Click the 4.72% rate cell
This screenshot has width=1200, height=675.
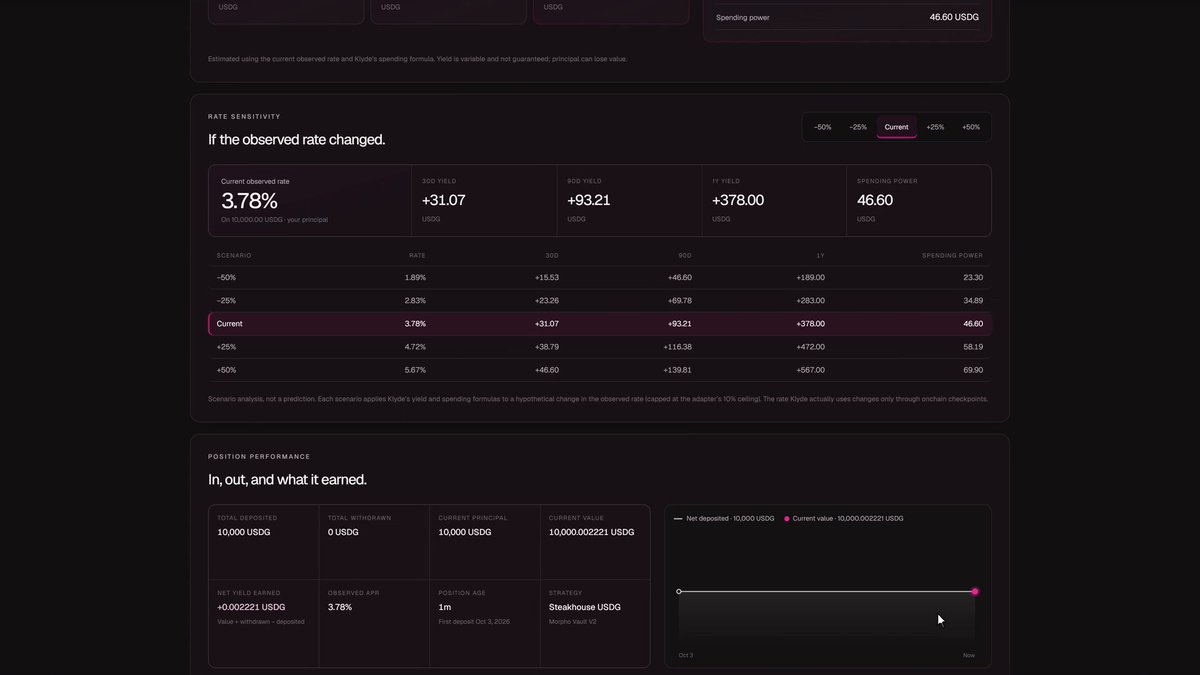pos(415,347)
